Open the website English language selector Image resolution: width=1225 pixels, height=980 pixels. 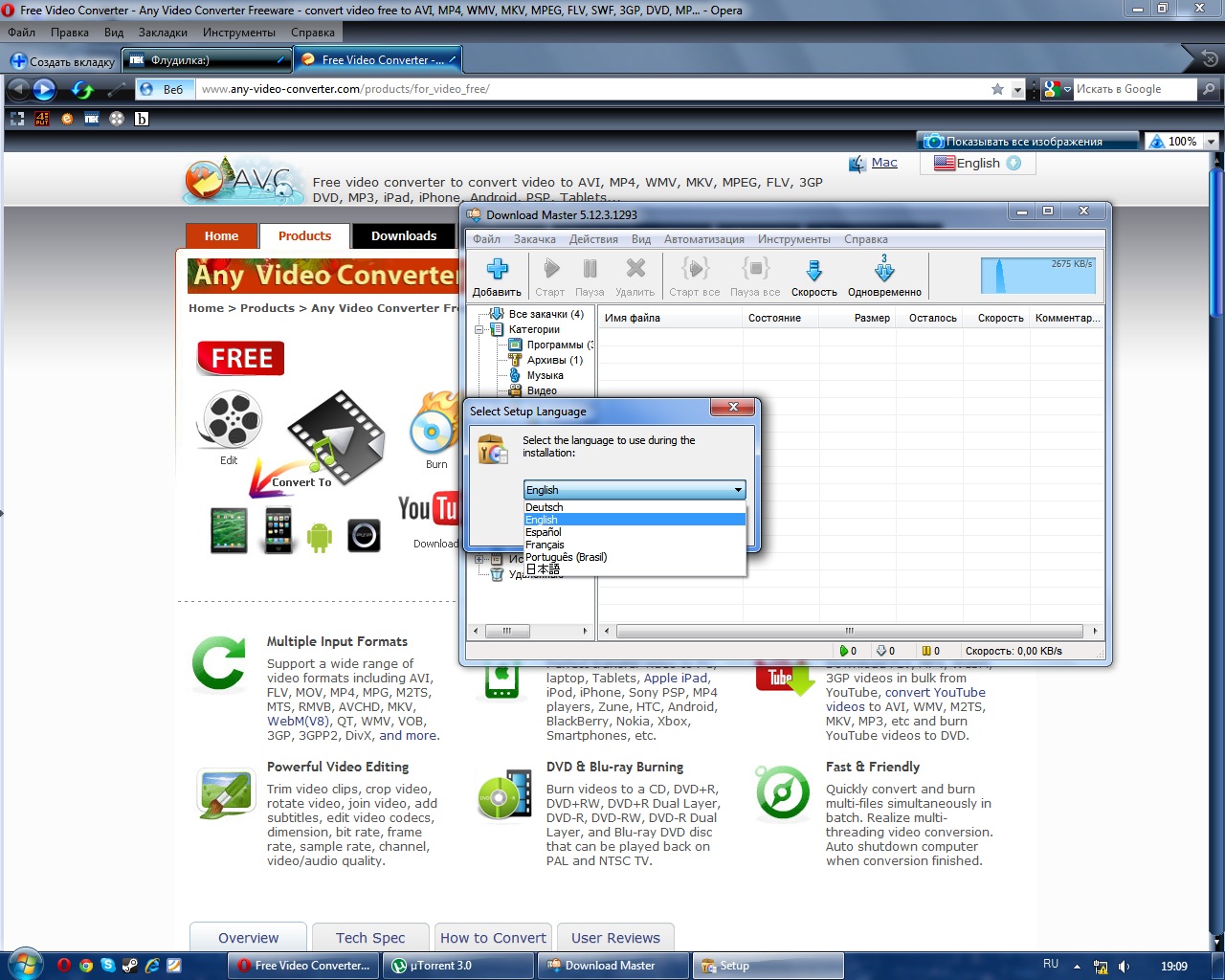coord(977,163)
